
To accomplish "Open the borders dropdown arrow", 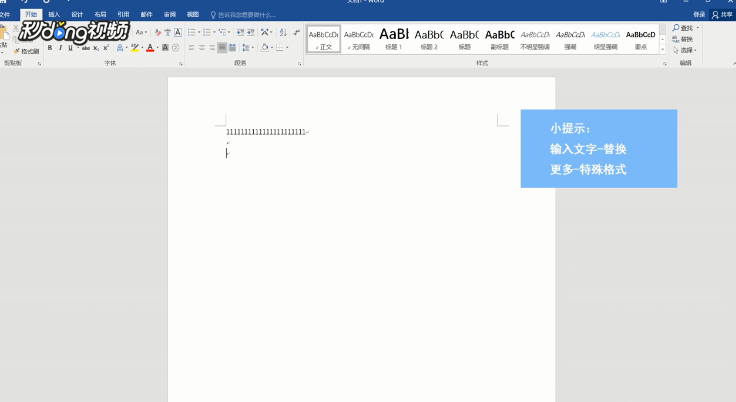I will pos(287,47).
